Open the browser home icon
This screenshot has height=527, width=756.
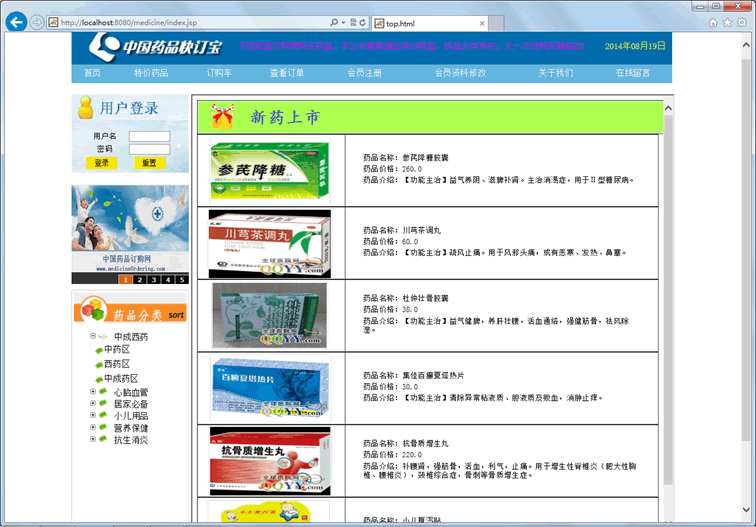pos(713,23)
